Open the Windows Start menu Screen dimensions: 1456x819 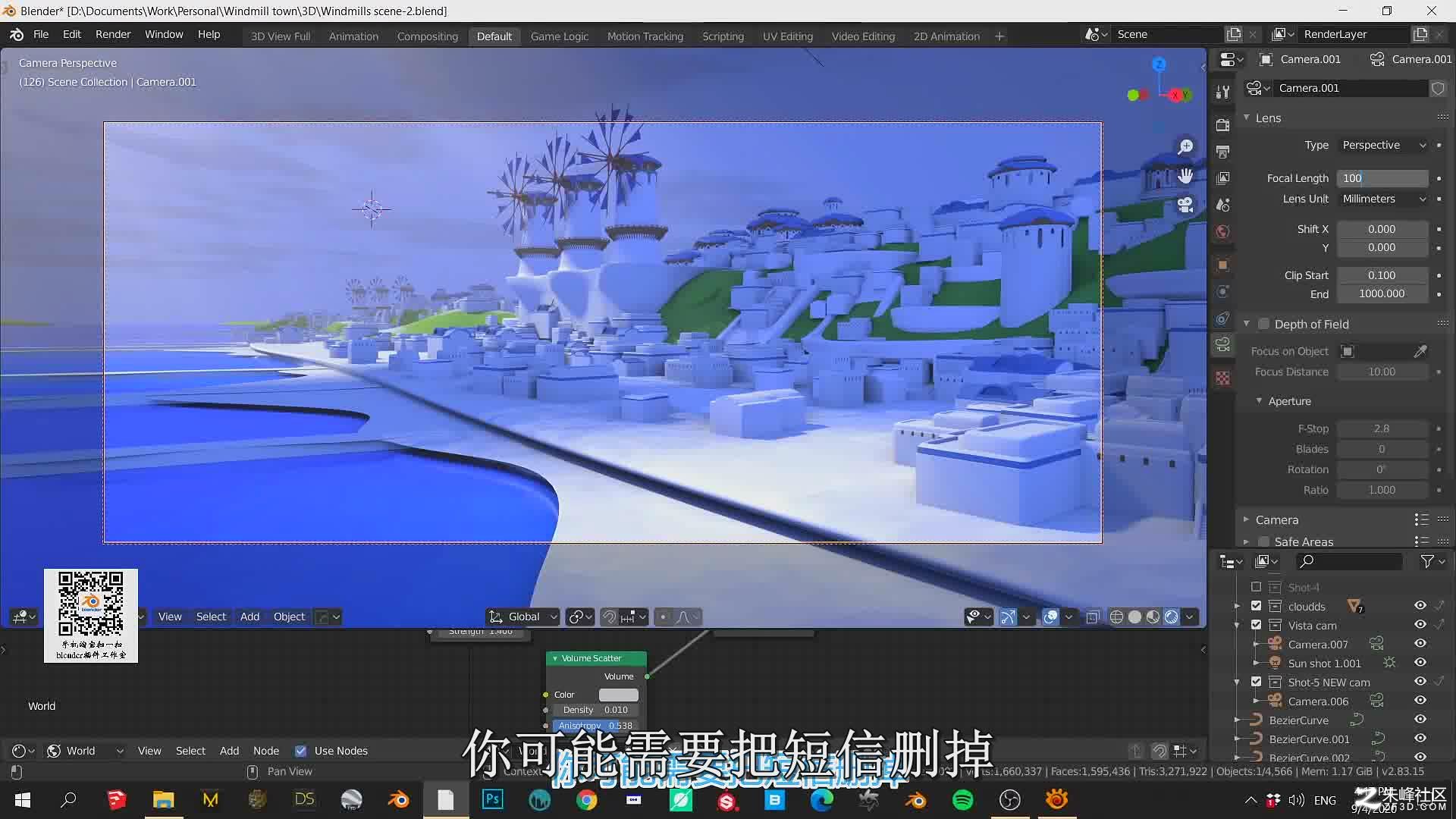coord(23,800)
